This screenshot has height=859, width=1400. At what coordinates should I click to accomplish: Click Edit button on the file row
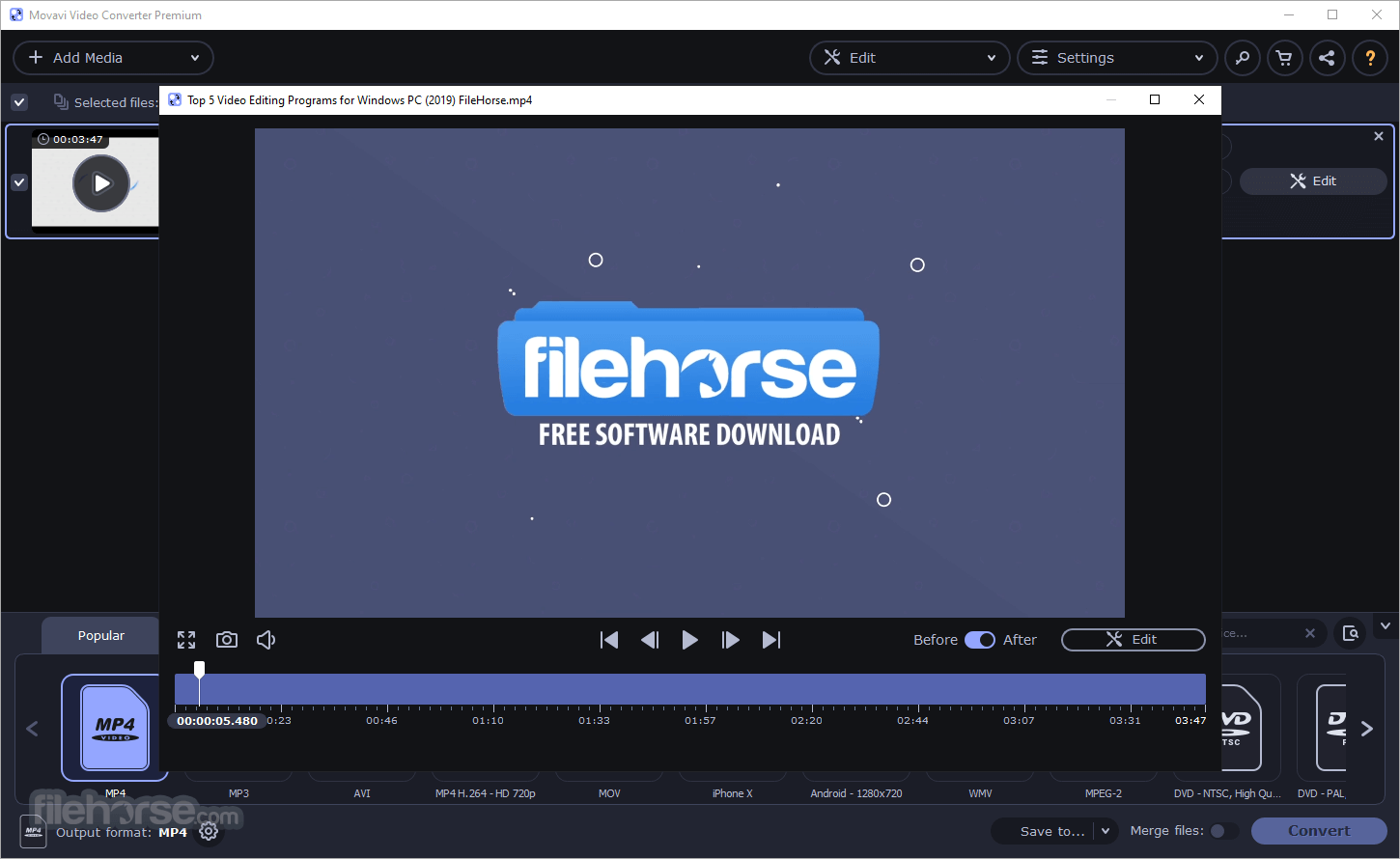click(1313, 180)
